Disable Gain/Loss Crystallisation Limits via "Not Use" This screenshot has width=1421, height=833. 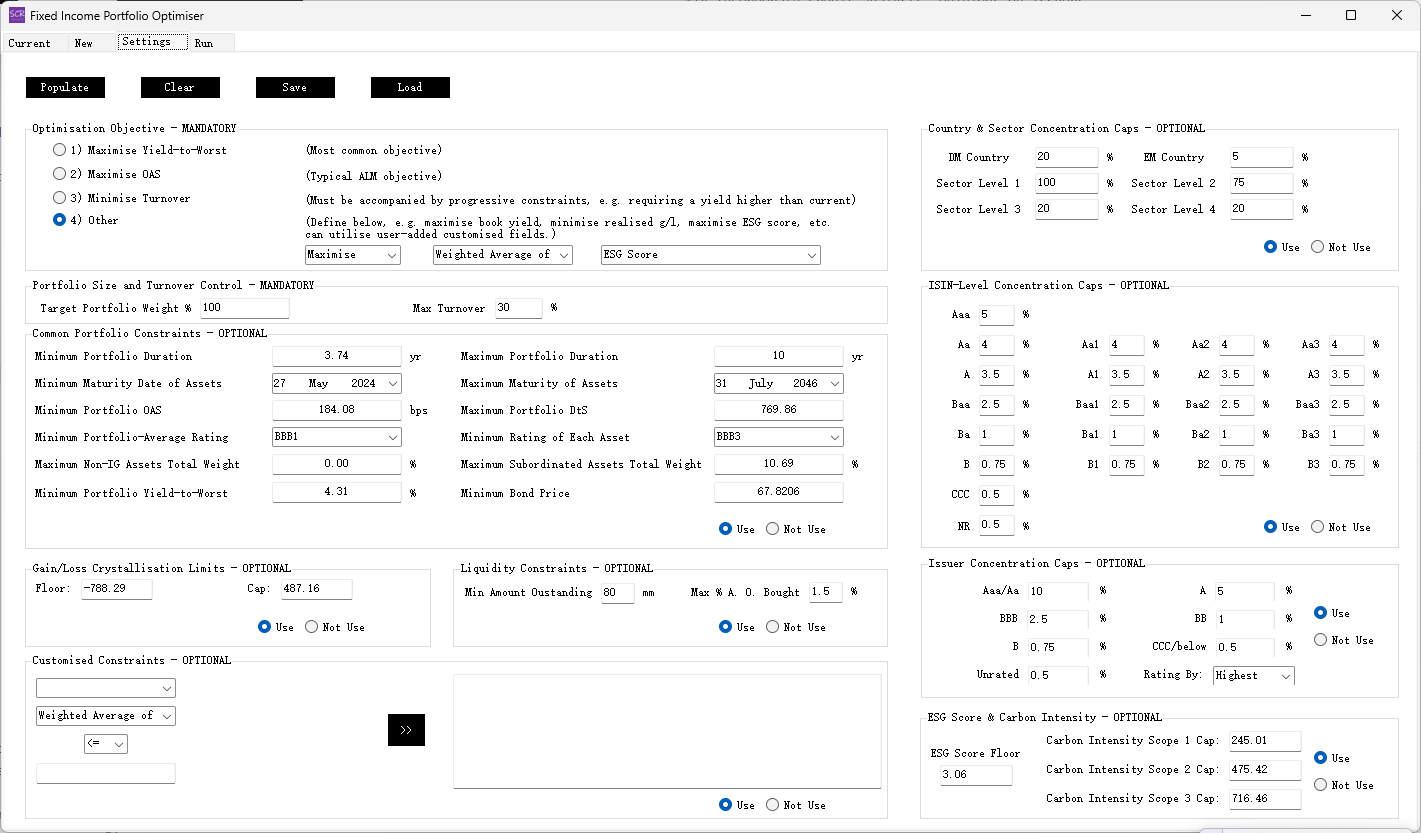coord(310,626)
